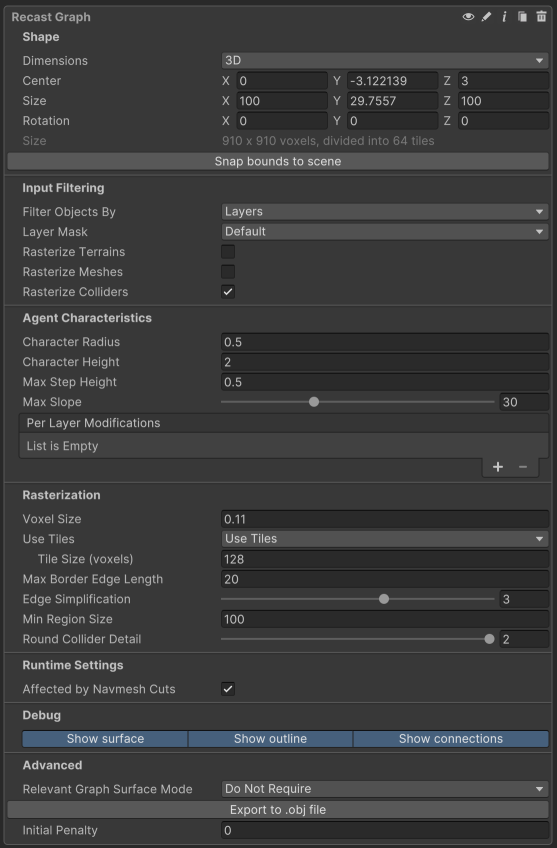Click the Max Slope slider handle
This screenshot has width=557, height=848.
pyautogui.click(x=314, y=402)
